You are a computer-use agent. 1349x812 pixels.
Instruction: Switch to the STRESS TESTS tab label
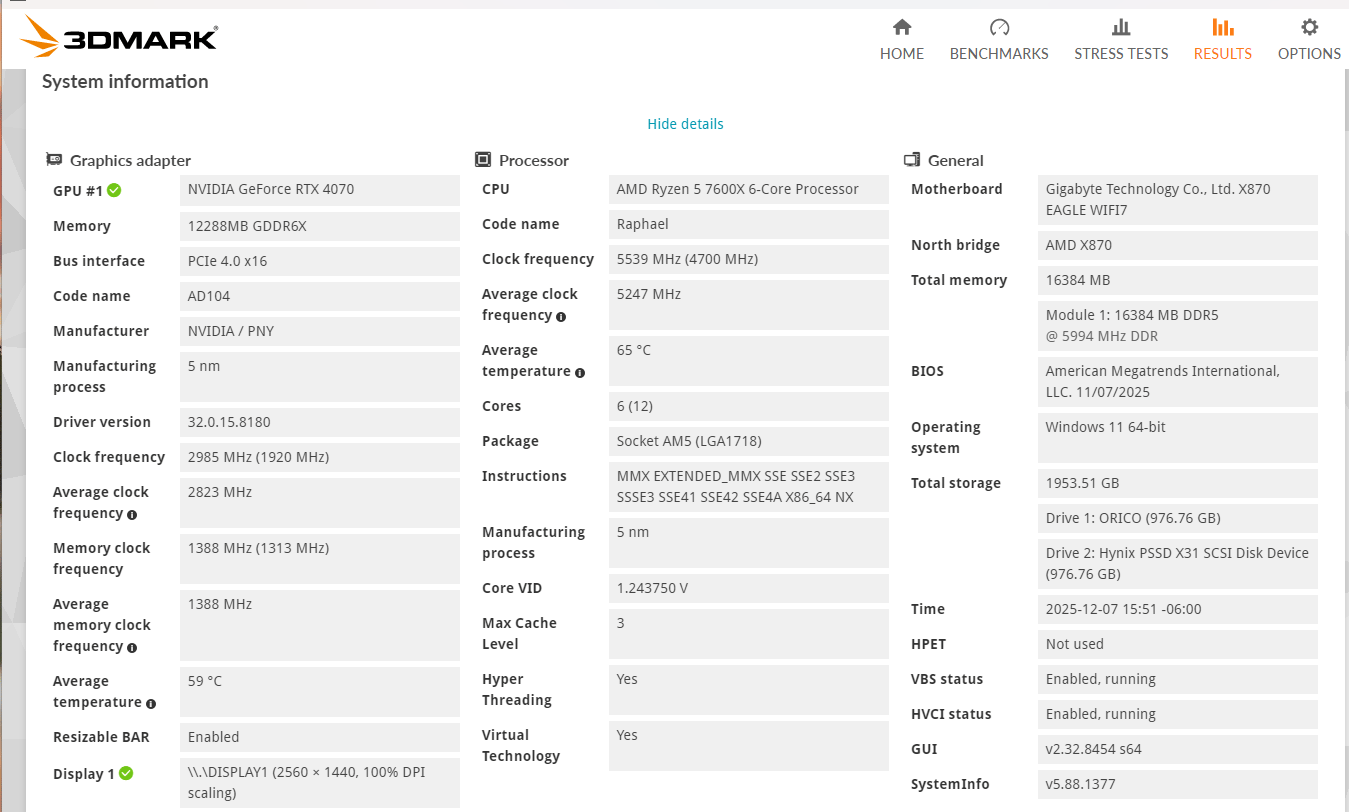pyautogui.click(x=1121, y=54)
